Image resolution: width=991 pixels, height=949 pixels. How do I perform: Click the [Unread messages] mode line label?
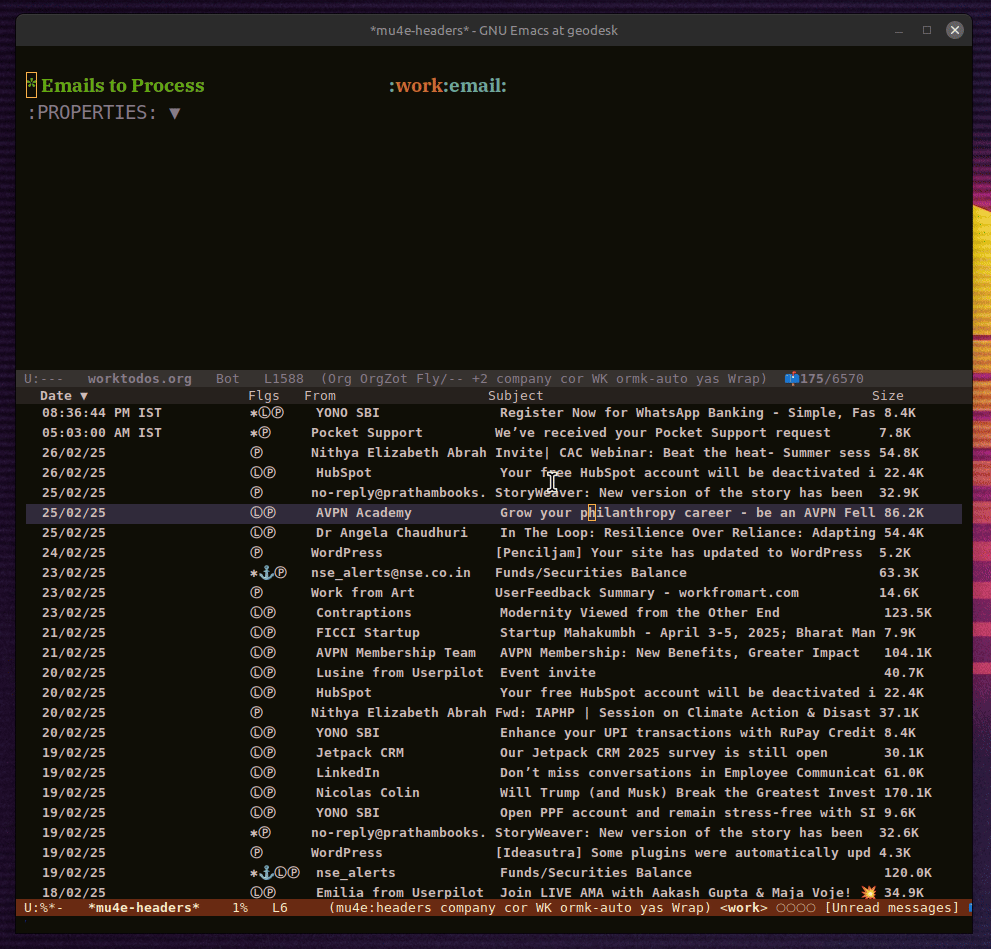coord(891,907)
